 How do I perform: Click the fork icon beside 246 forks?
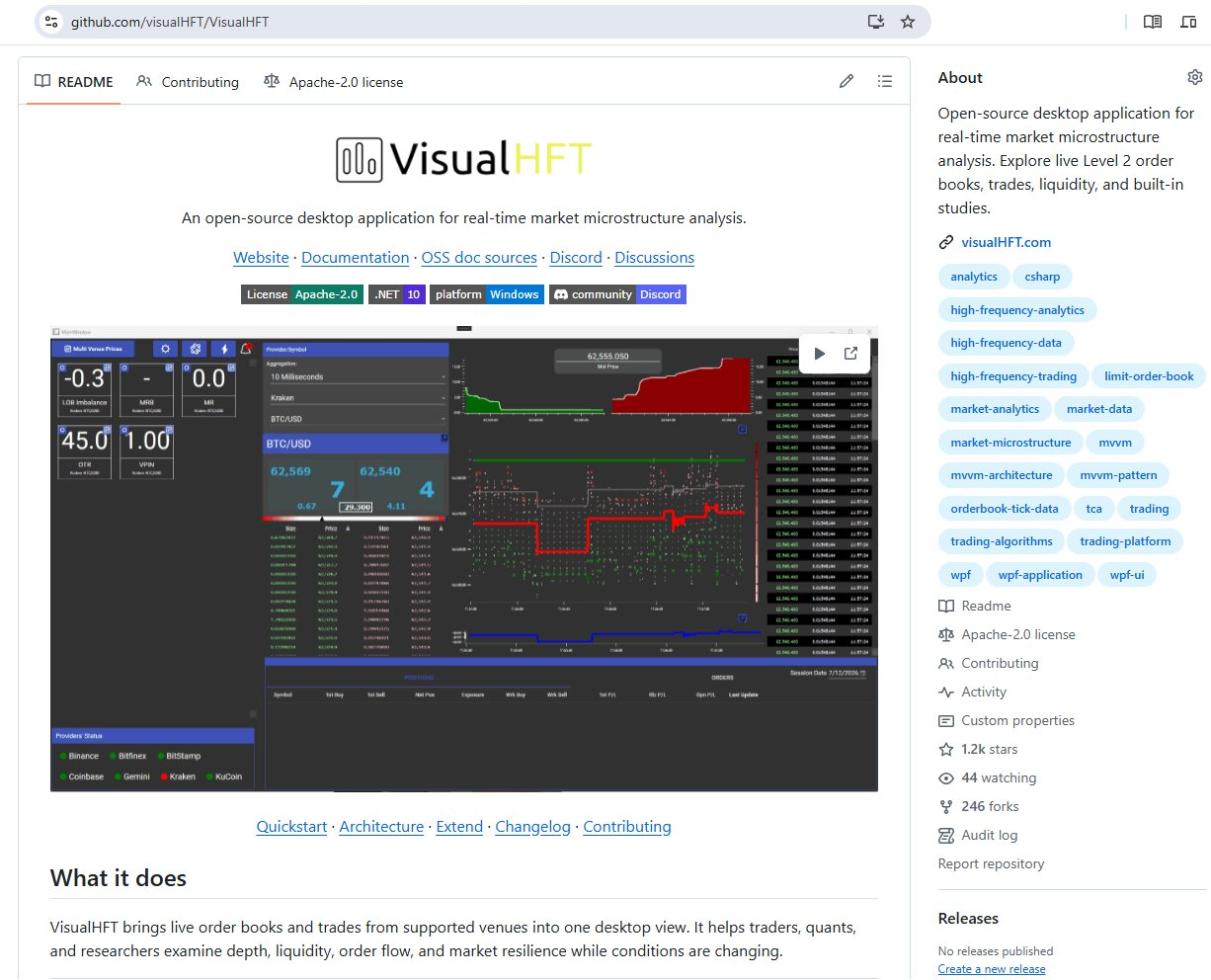946,806
